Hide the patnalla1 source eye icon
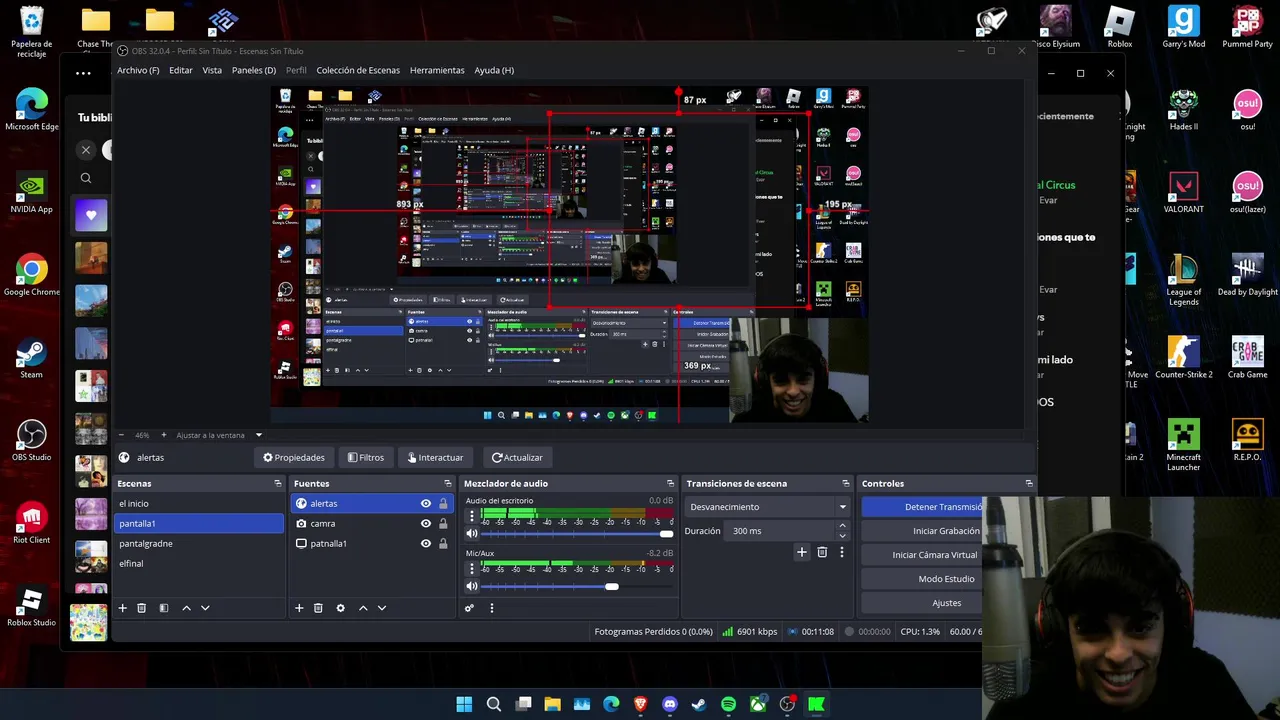Screen dimensions: 1280x720 (426, 544)
